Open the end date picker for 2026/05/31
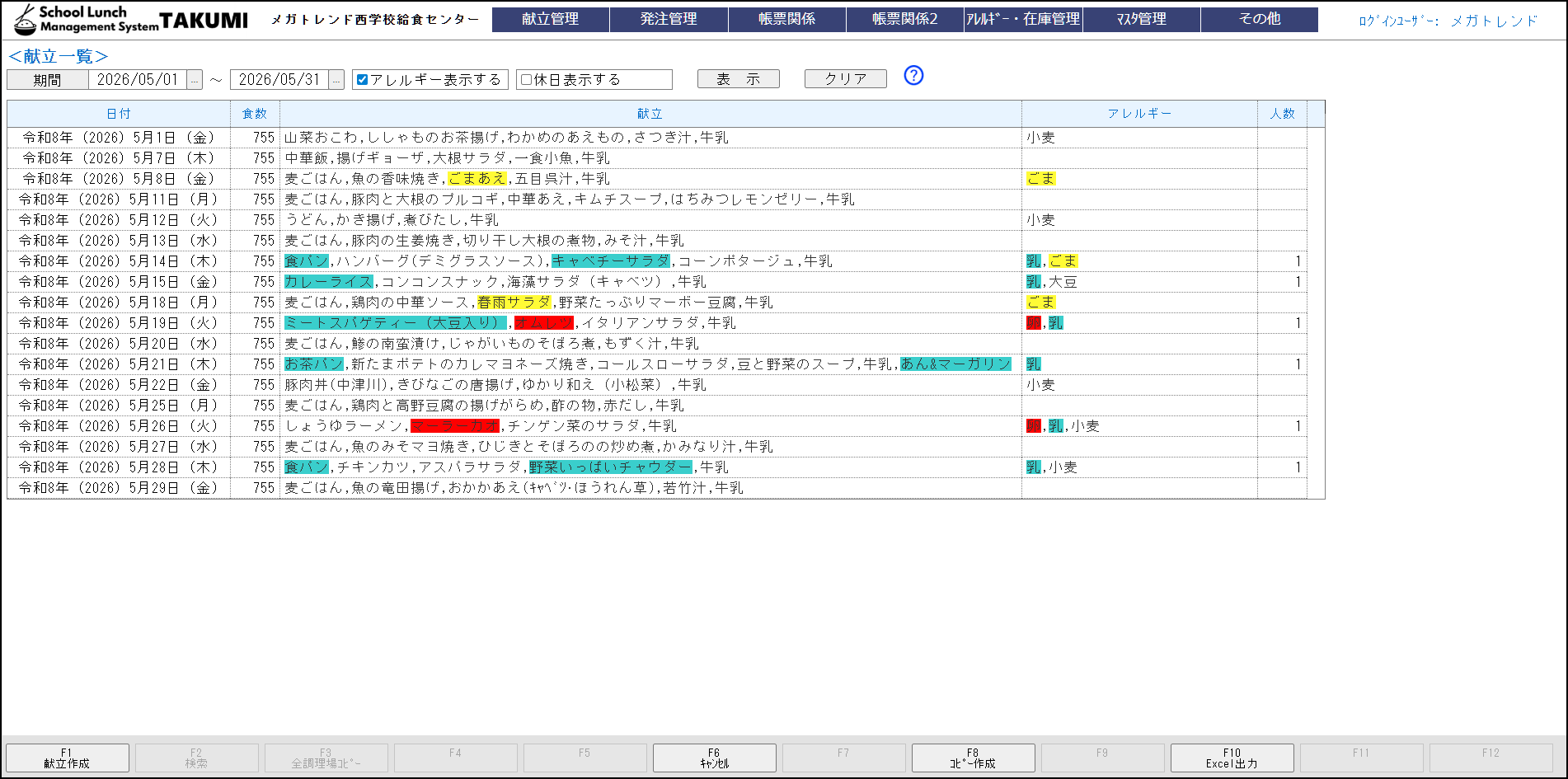Viewport: 1568px width, 779px height. tap(336, 80)
